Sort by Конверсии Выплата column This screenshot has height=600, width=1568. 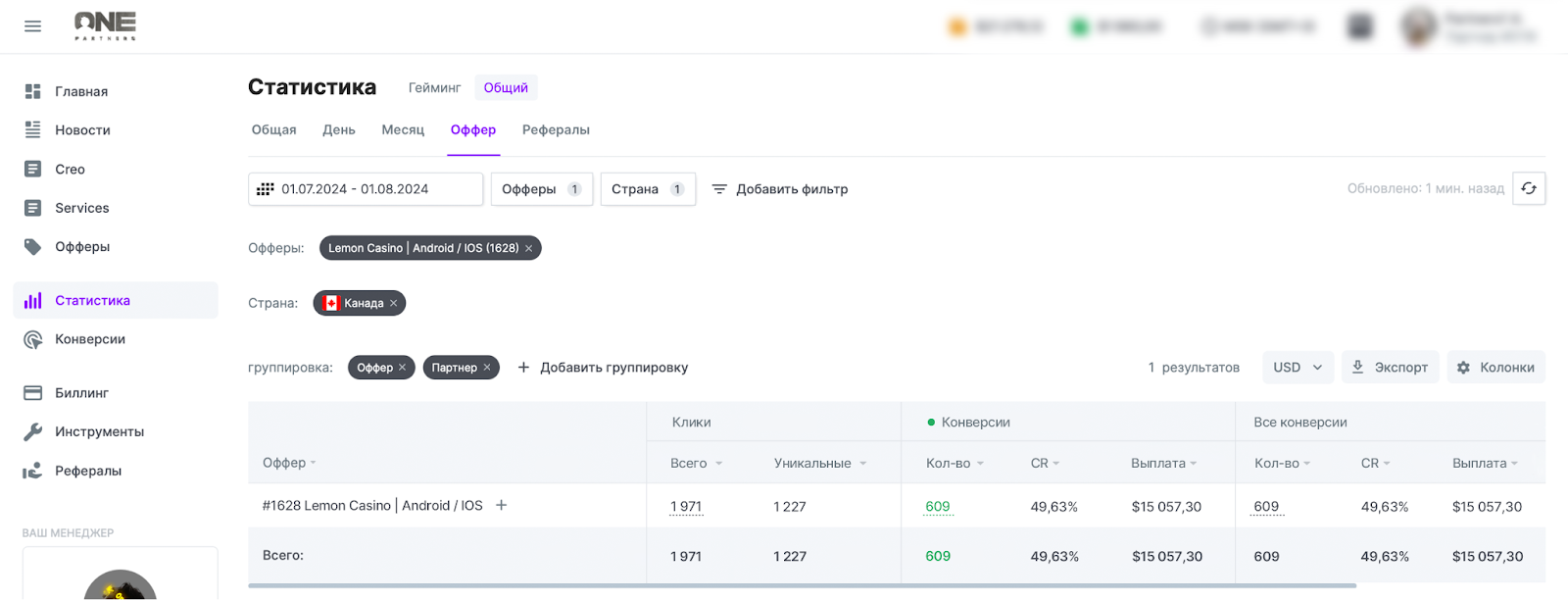coord(1164,463)
